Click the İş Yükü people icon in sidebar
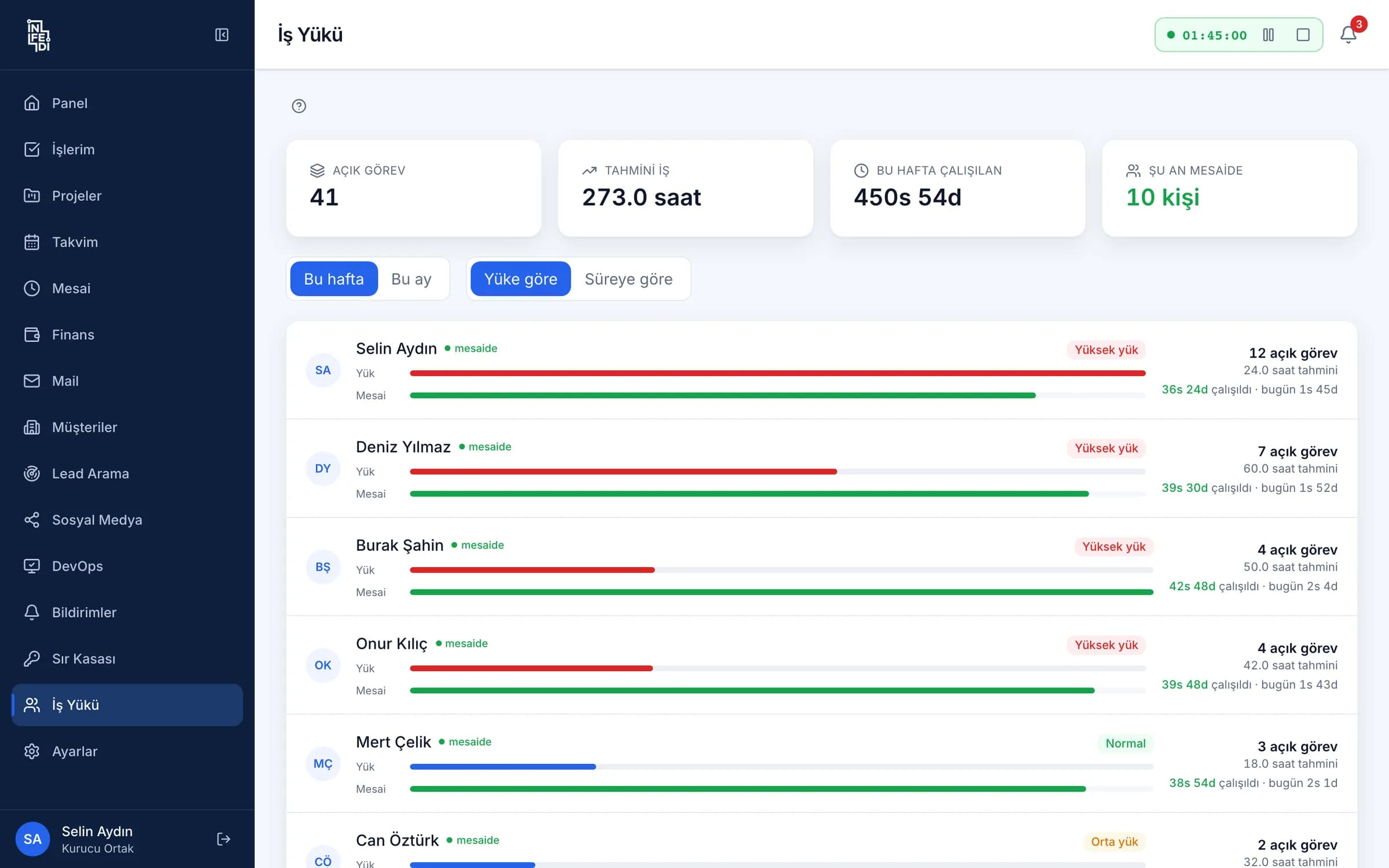 click(32, 705)
